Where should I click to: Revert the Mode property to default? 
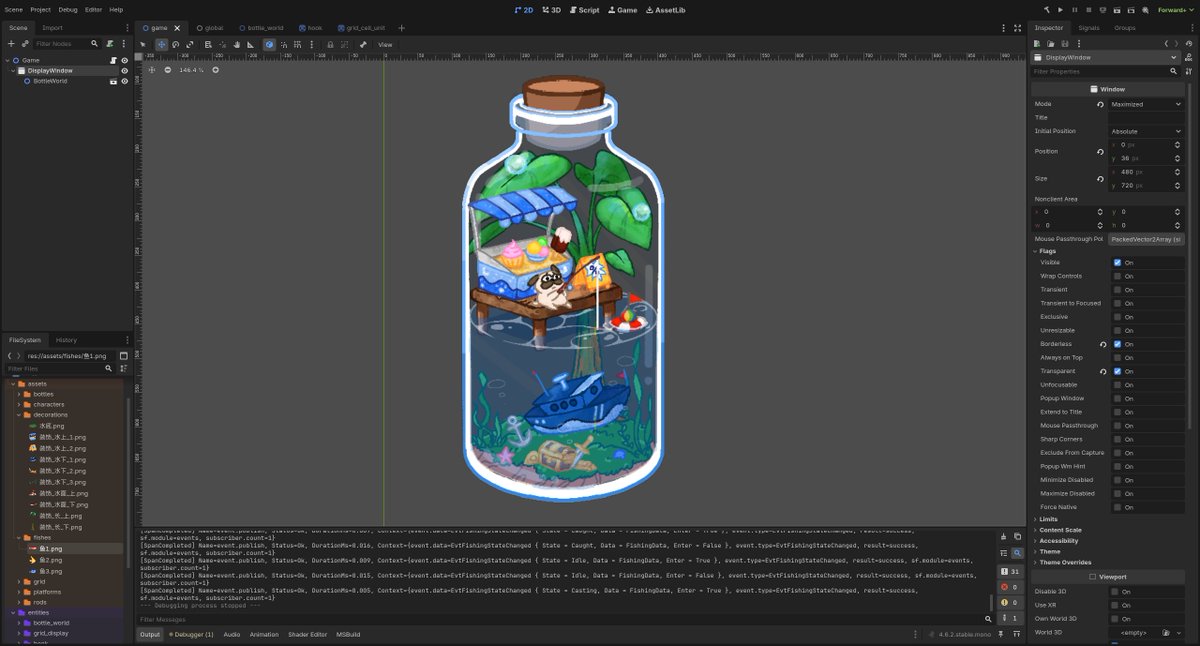click(1100, 104)
